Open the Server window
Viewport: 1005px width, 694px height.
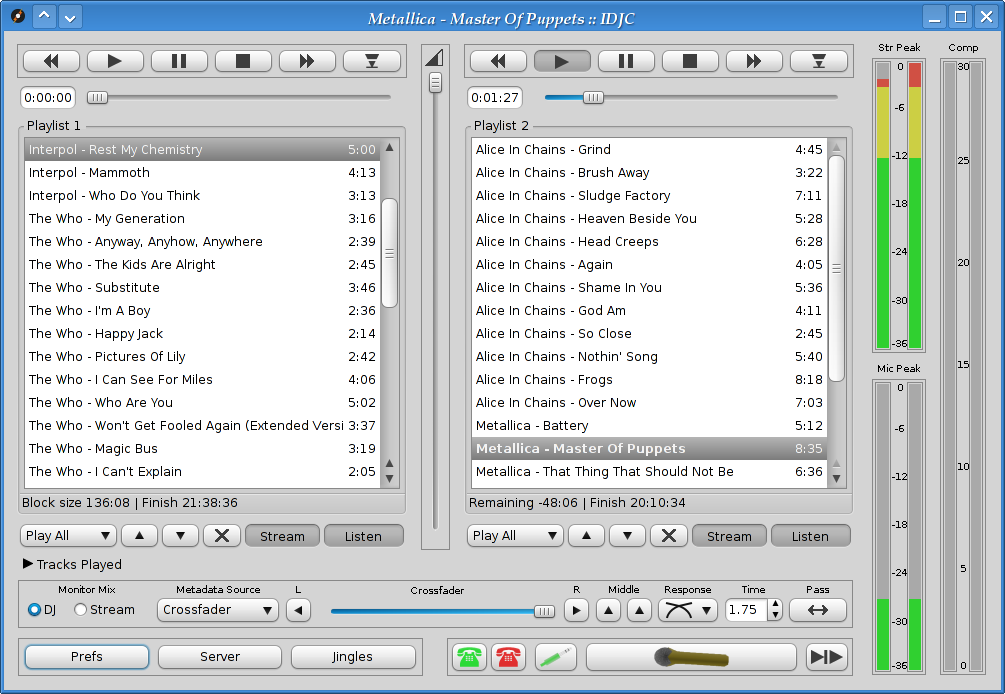220,657
